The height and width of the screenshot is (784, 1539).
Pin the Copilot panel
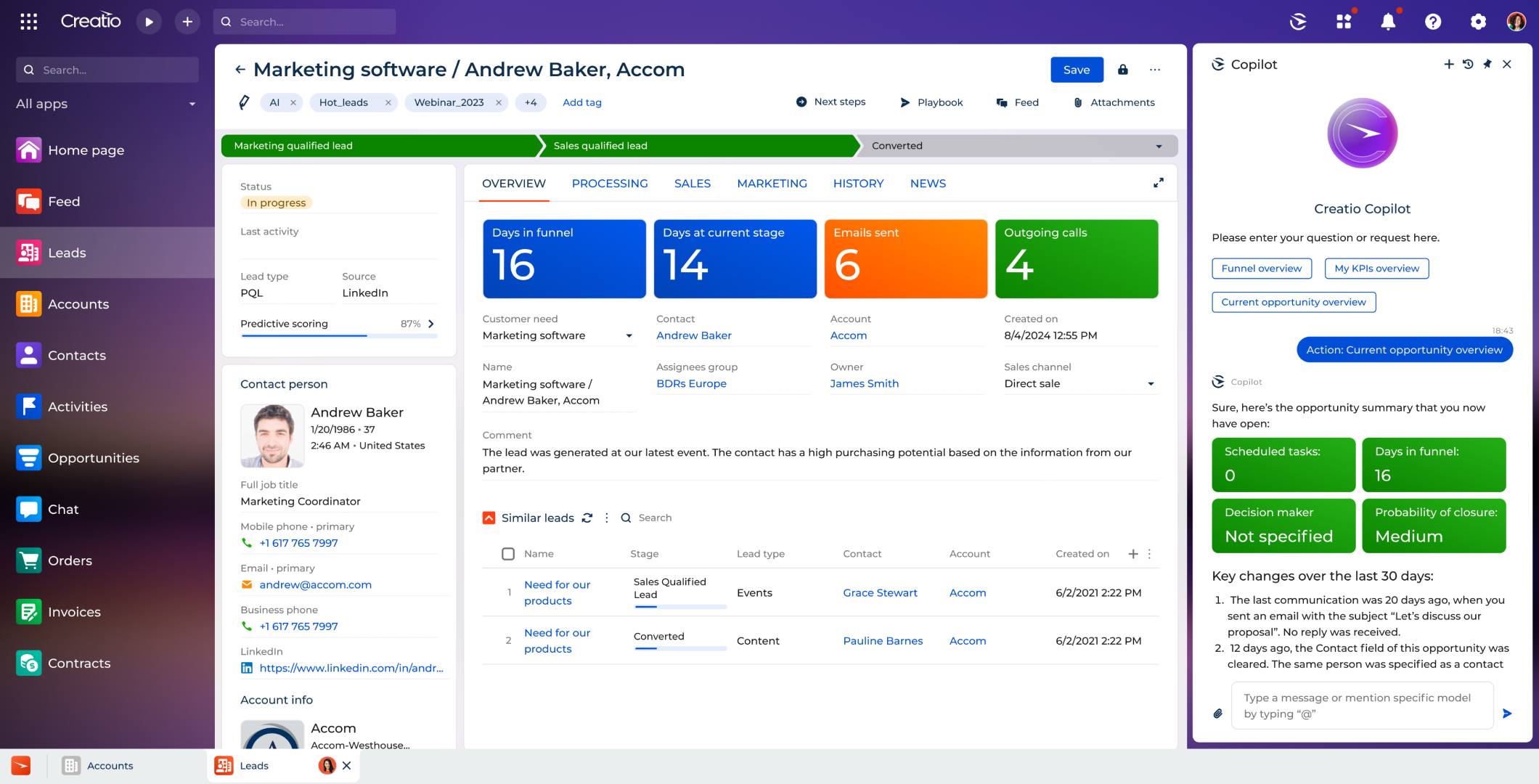(x=1487, y=64)
